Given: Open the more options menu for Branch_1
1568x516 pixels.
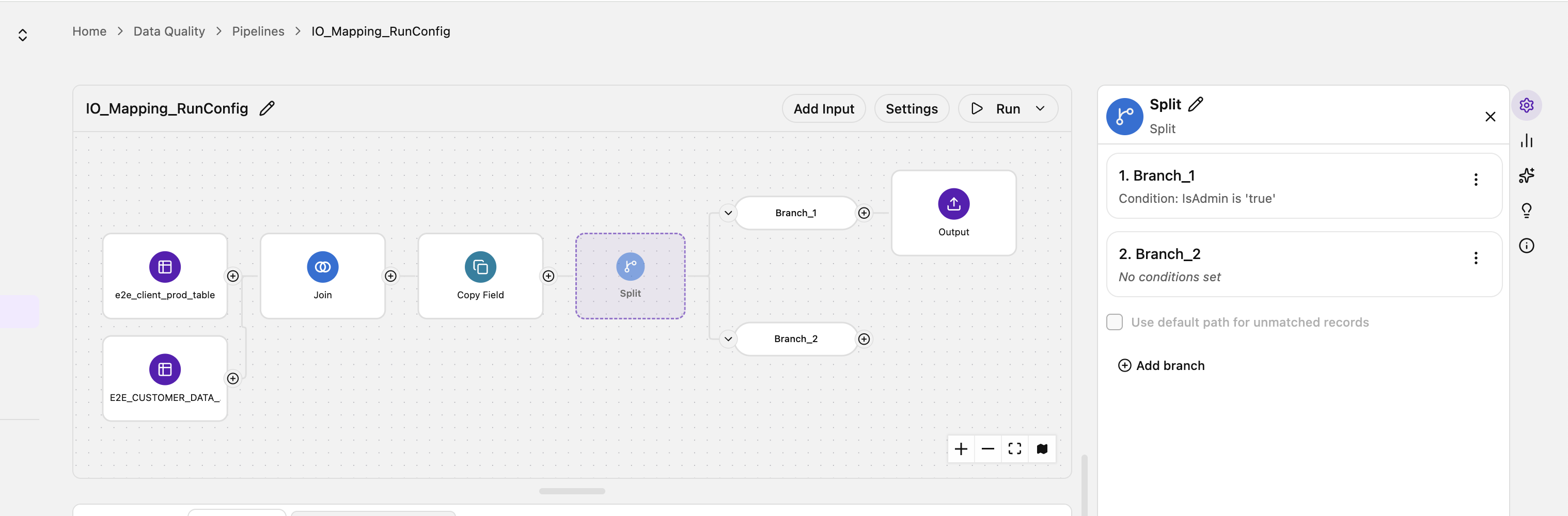Looking at the screenshot, I should (x=1476, y=179).
